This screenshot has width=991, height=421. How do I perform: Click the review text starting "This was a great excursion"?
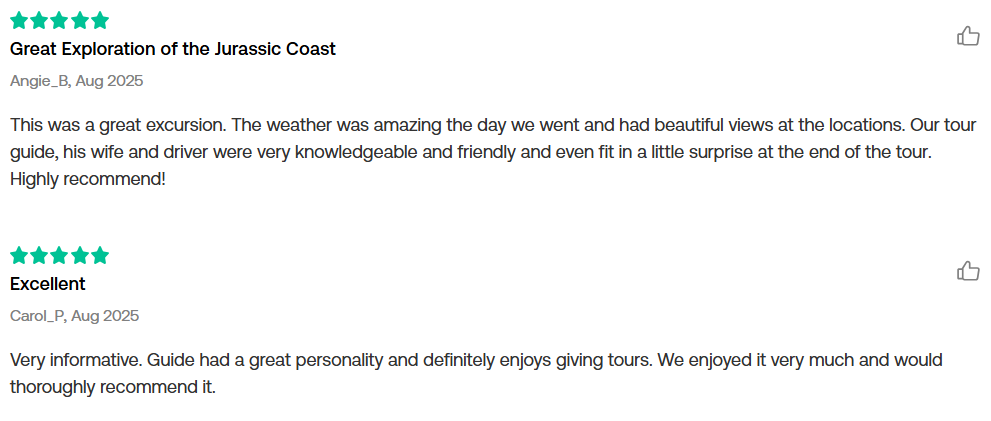[493, 152]
